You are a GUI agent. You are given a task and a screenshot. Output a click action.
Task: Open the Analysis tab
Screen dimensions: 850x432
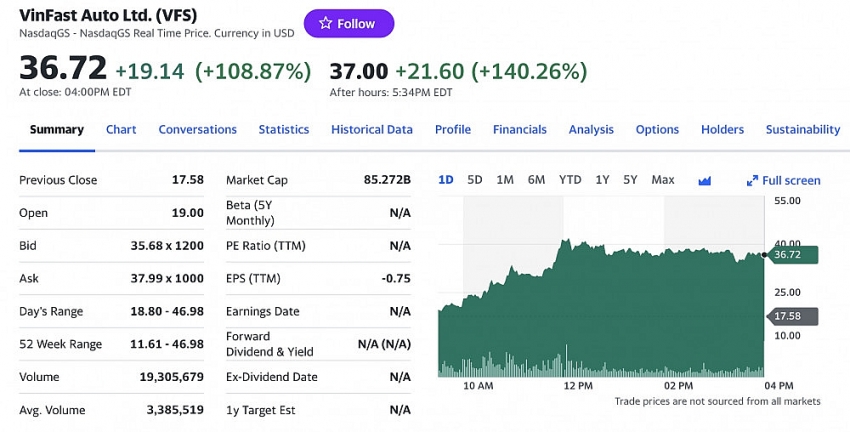591,130
